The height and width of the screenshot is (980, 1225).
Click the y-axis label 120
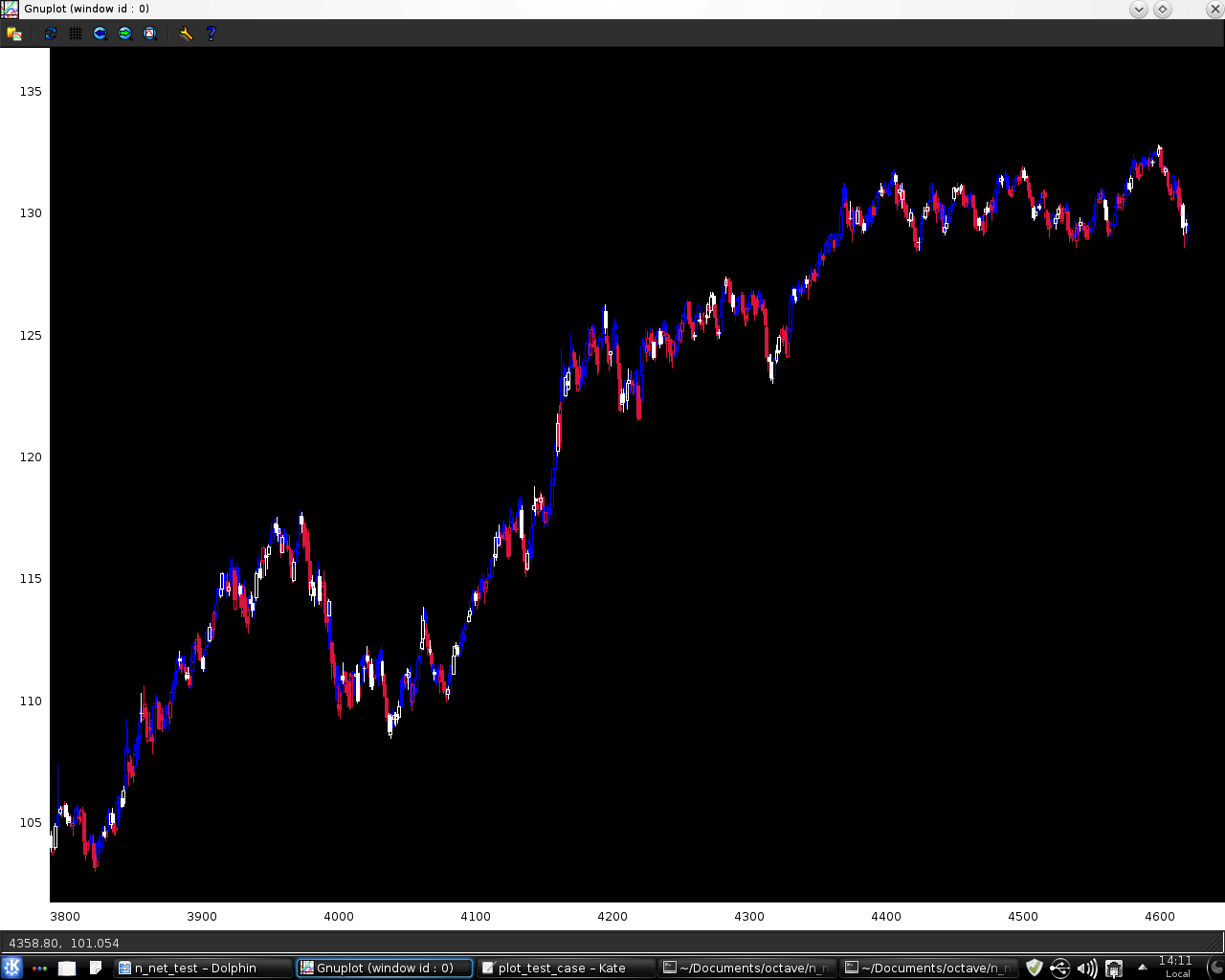tap(31, 457)
